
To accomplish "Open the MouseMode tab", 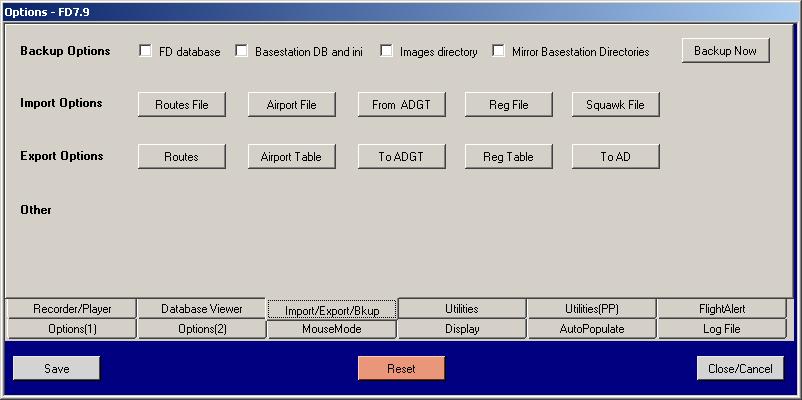I will click(x=331, y=329).
